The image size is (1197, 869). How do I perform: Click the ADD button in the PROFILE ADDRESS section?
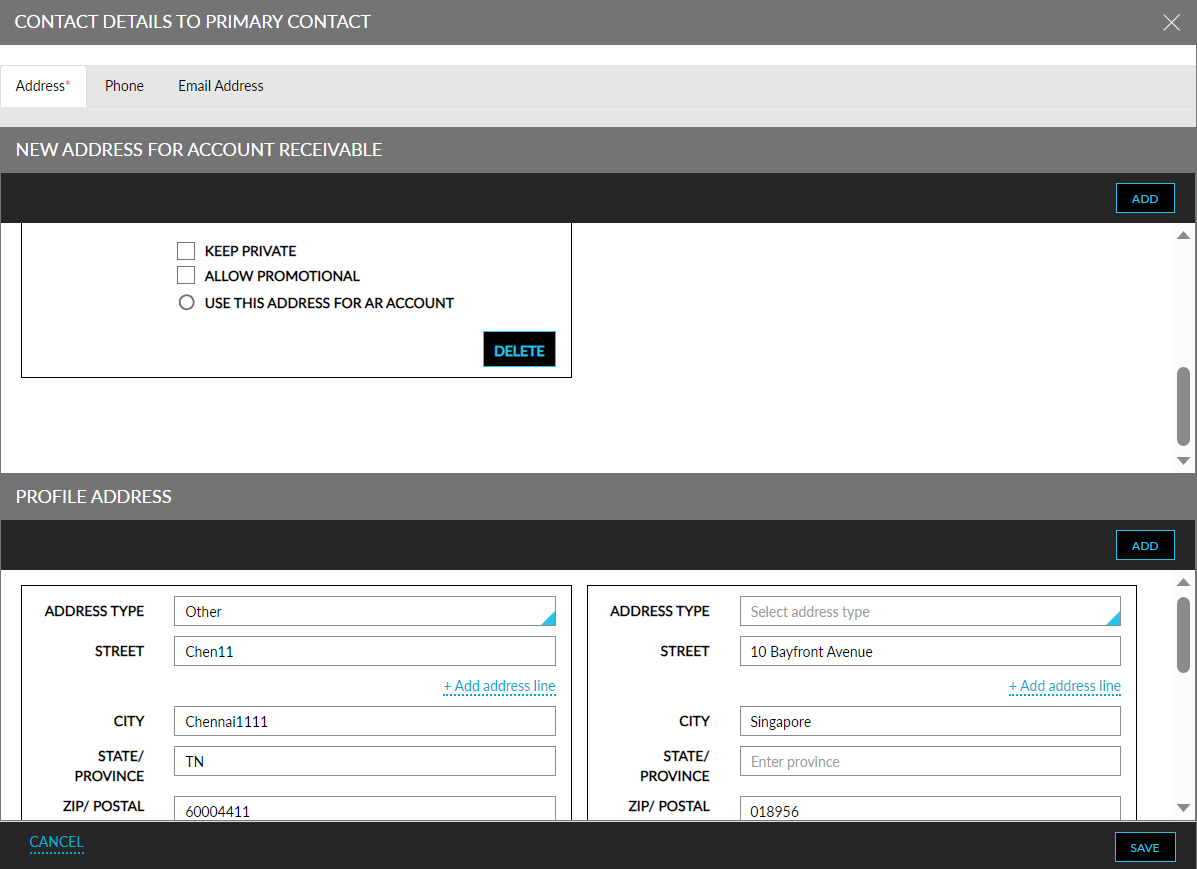1144,544
